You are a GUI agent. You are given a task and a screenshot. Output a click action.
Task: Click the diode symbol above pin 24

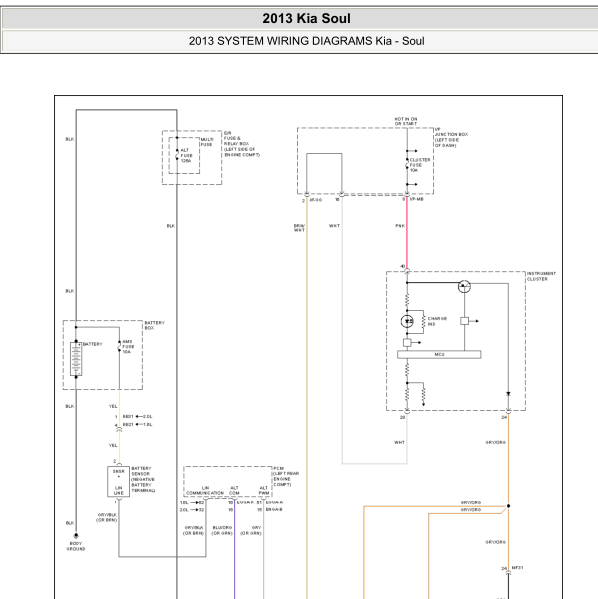(x=508, y=394)
